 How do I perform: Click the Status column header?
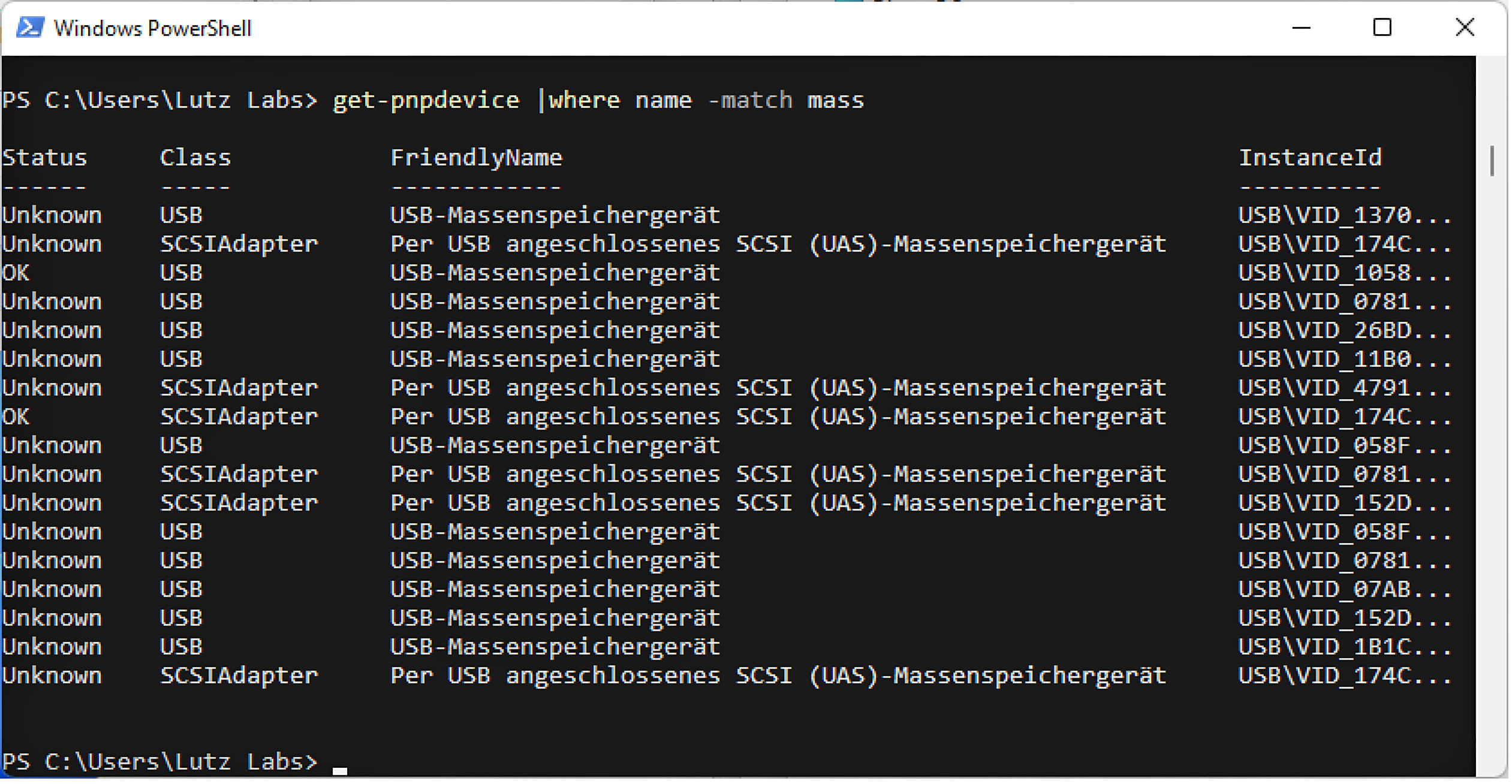coord(45,158)
